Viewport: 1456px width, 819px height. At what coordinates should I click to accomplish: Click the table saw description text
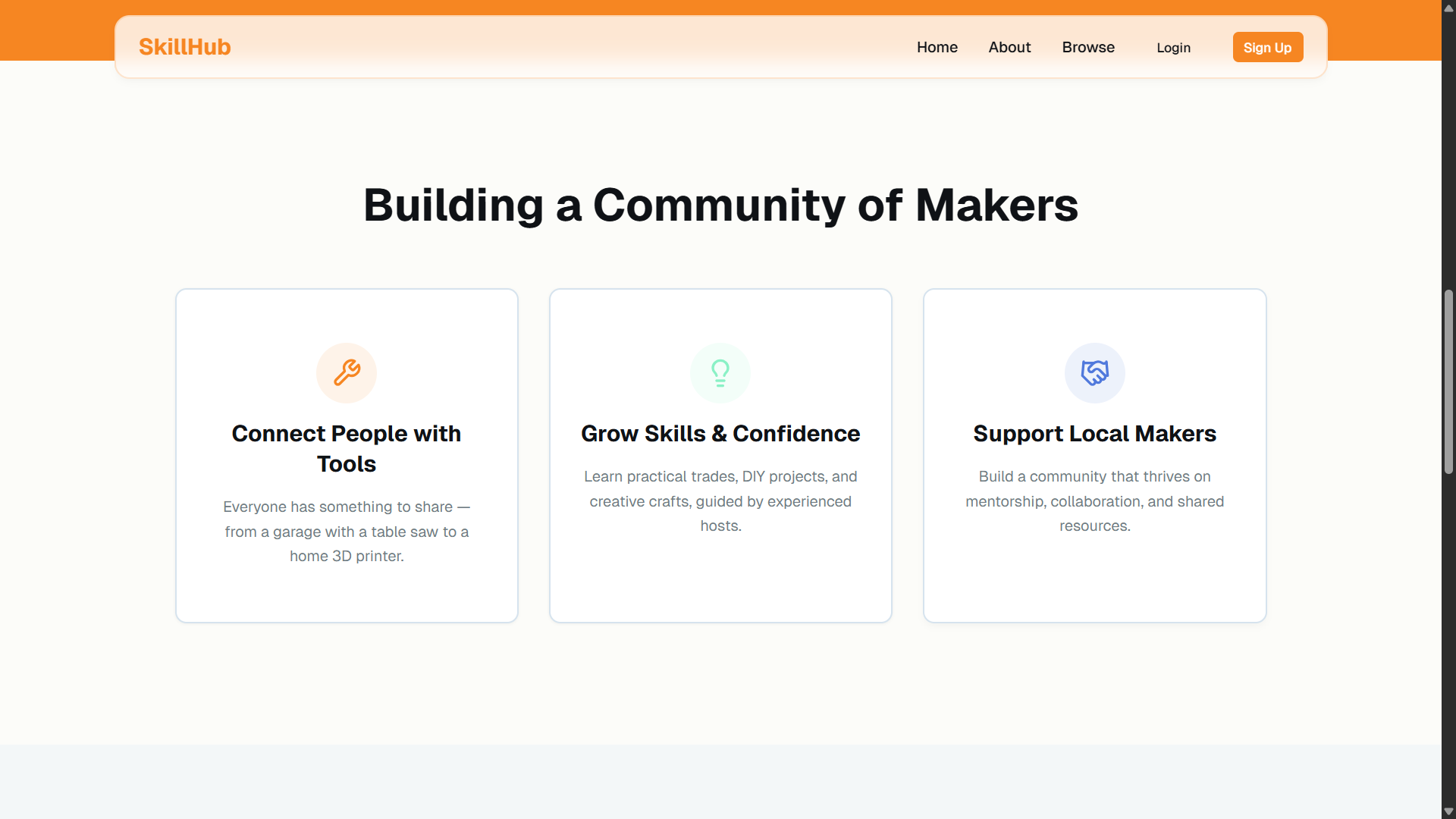(x=347, y=531)
